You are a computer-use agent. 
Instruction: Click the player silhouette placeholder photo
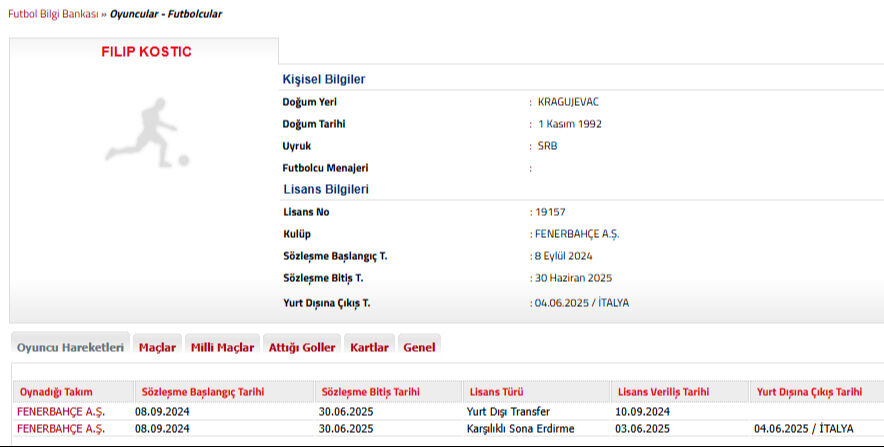coord(146,132)
